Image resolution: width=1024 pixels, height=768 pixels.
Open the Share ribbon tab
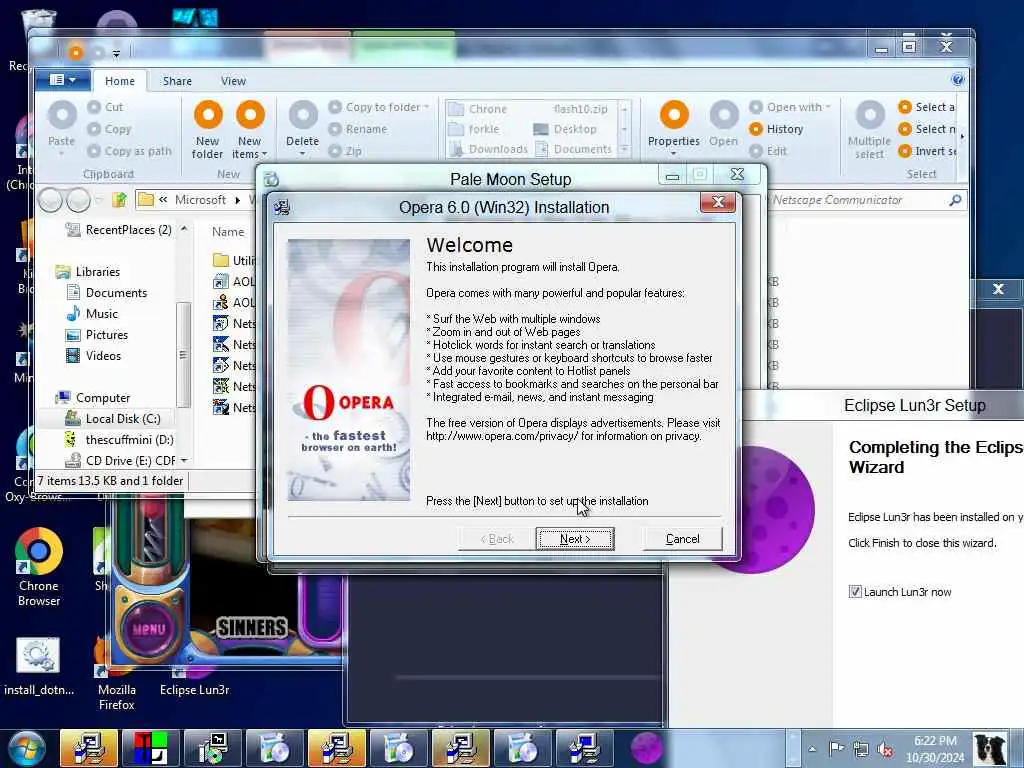point(177,81)
